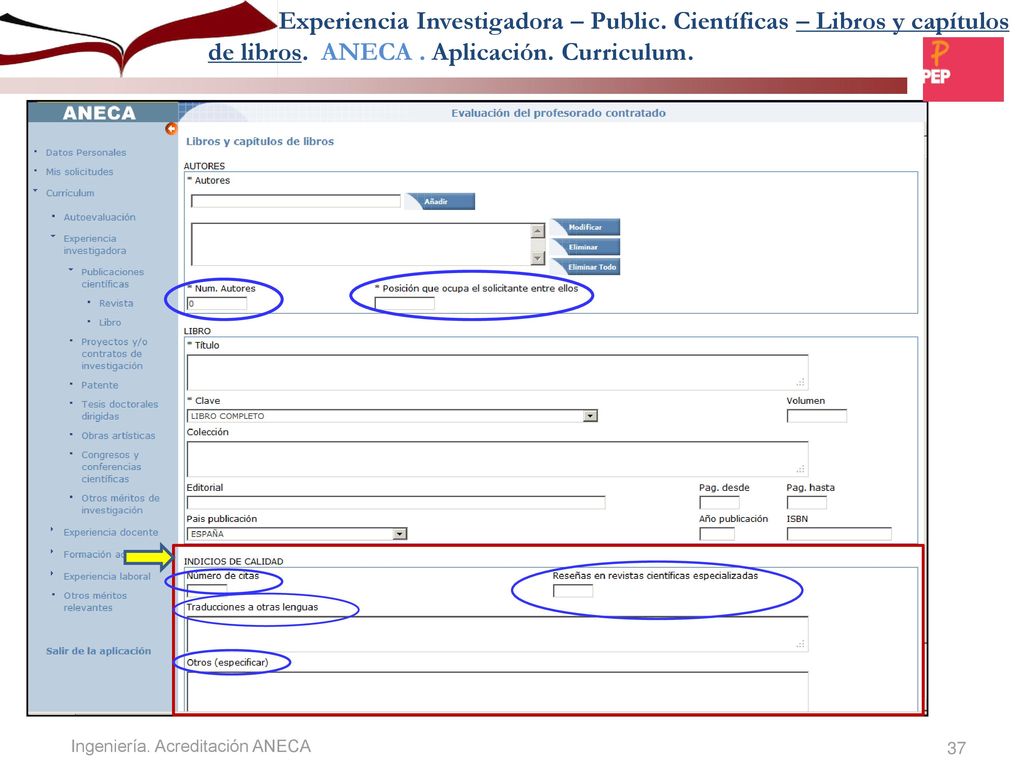Open the Clave dropdown LIBRO COMPLETO
Image resolution: width=1024 pixels, height=768 pixels.
(392, 416)
